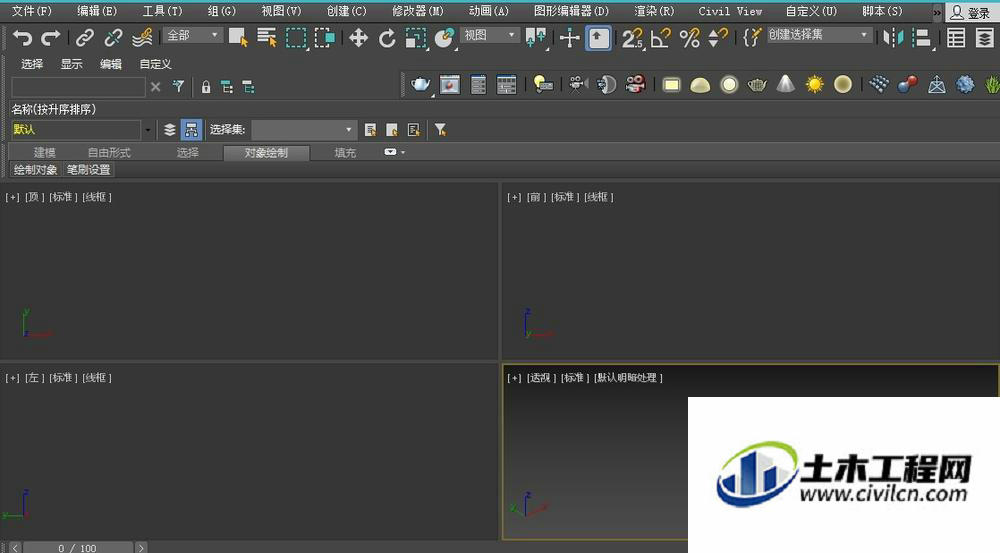The image size is (1000, 553).
Task: Click the Use Pivot Point Center icon
Action: coord(536,38)
